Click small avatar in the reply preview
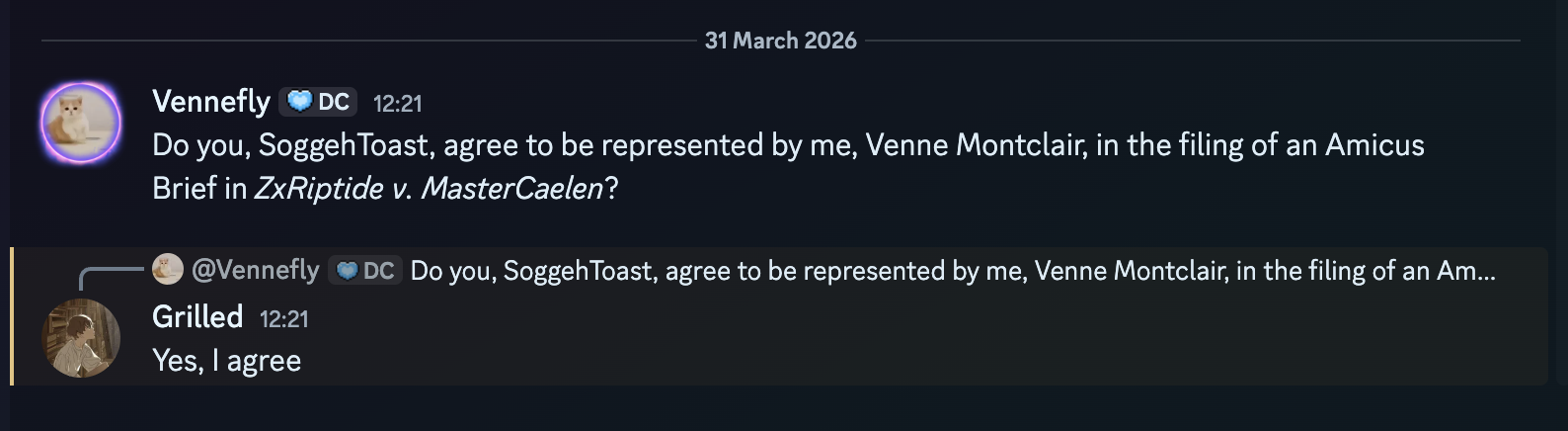Viewport: 1568px width, 431px height. 168,269
